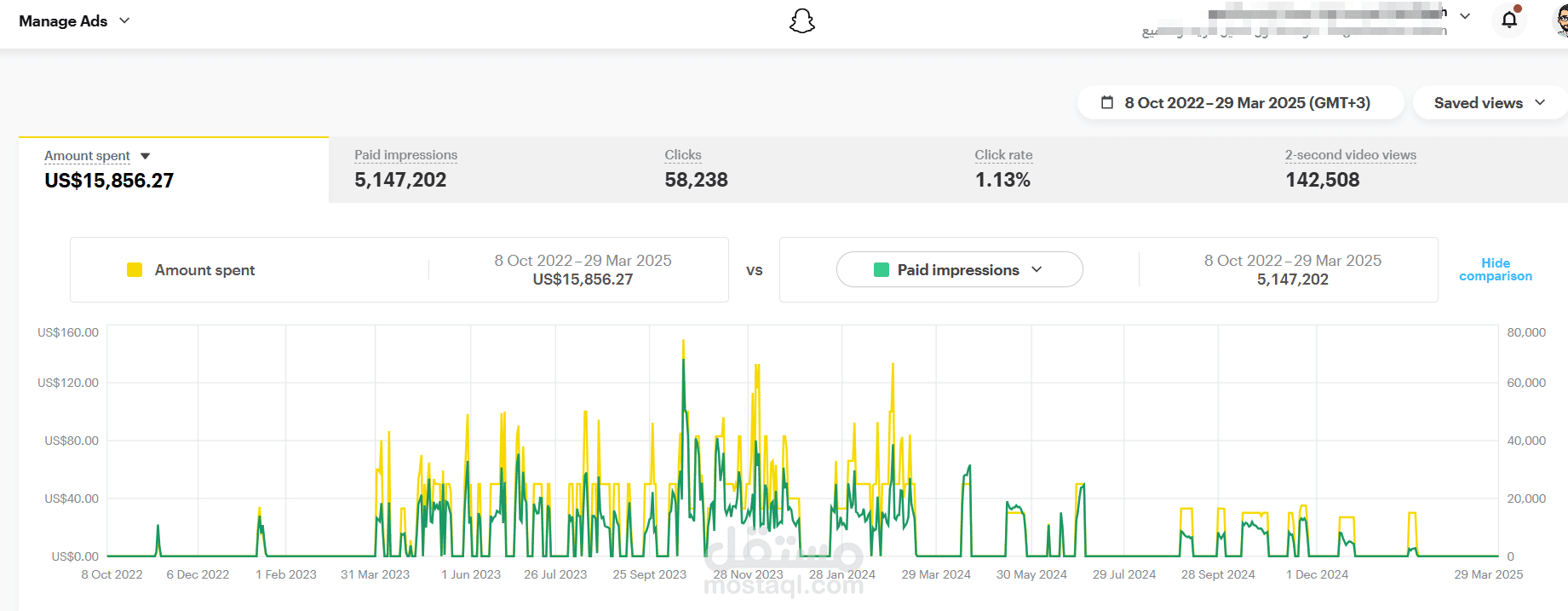Click the 40,000 right axis label
Image resolution: width=1568 pixels, height=611 pixels.
[1526, 441]
